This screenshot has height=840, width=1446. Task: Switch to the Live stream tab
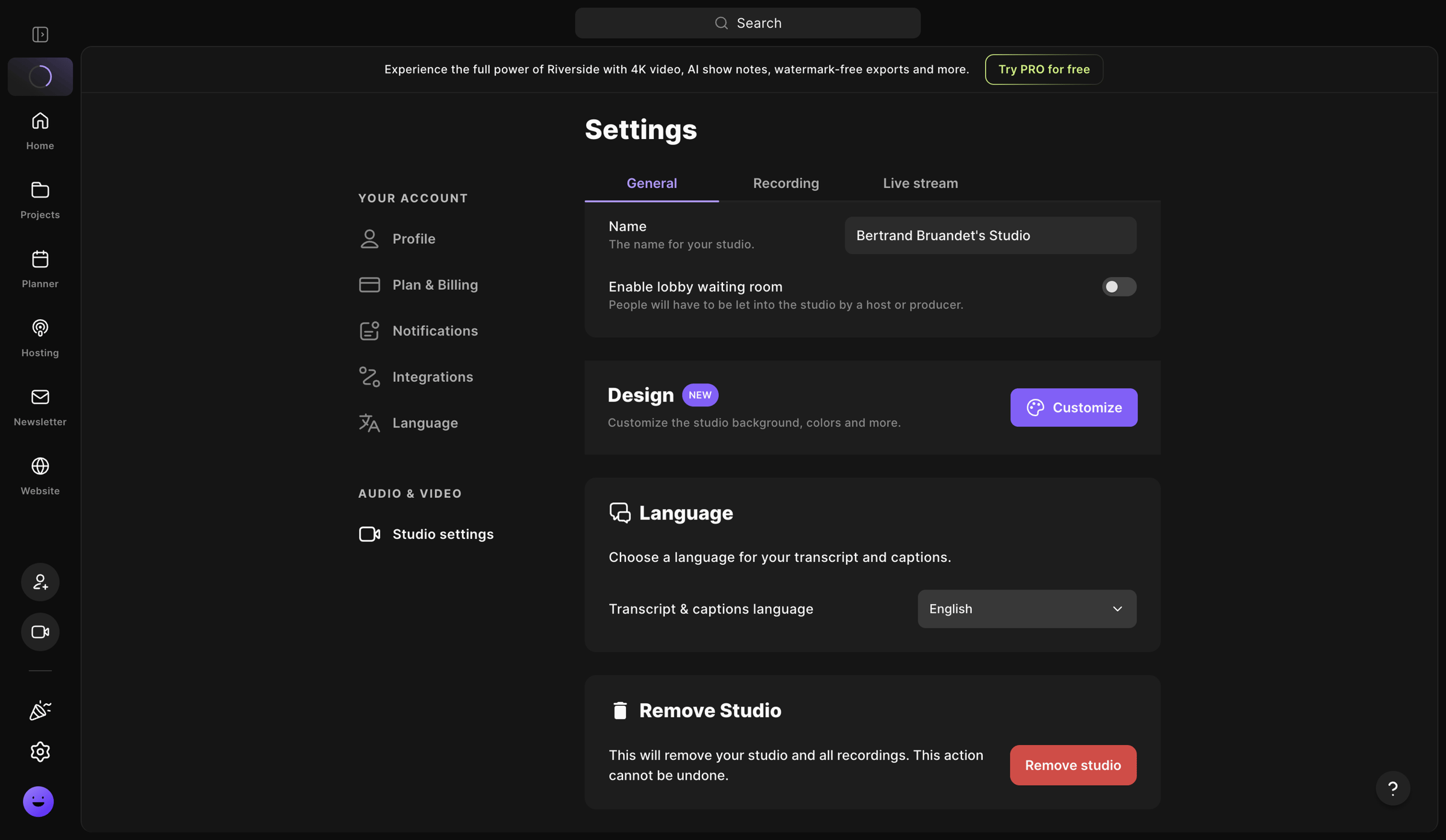click(x=920, y=183)
